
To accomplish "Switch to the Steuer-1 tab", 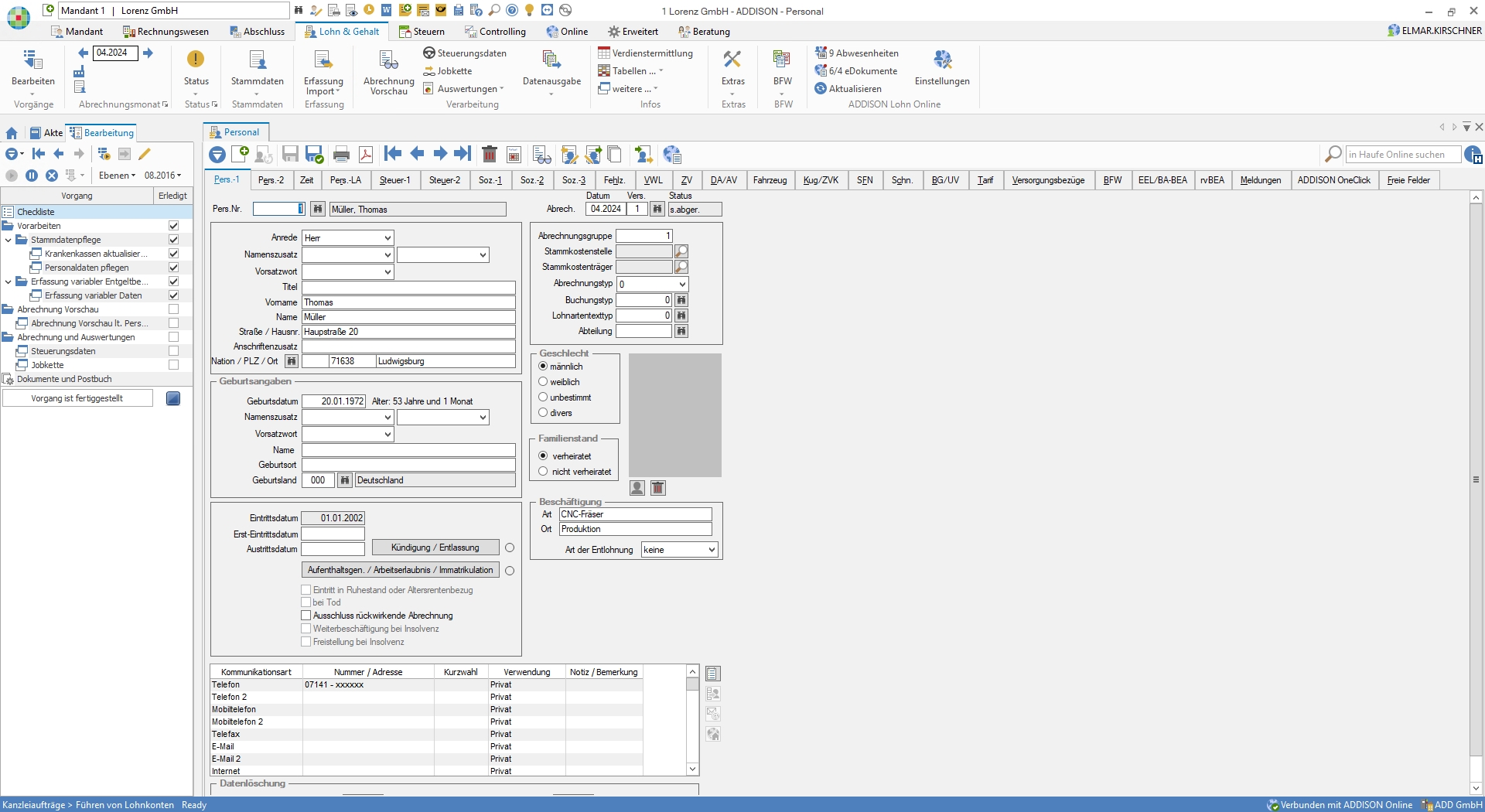I will click(x=394, y=180).
